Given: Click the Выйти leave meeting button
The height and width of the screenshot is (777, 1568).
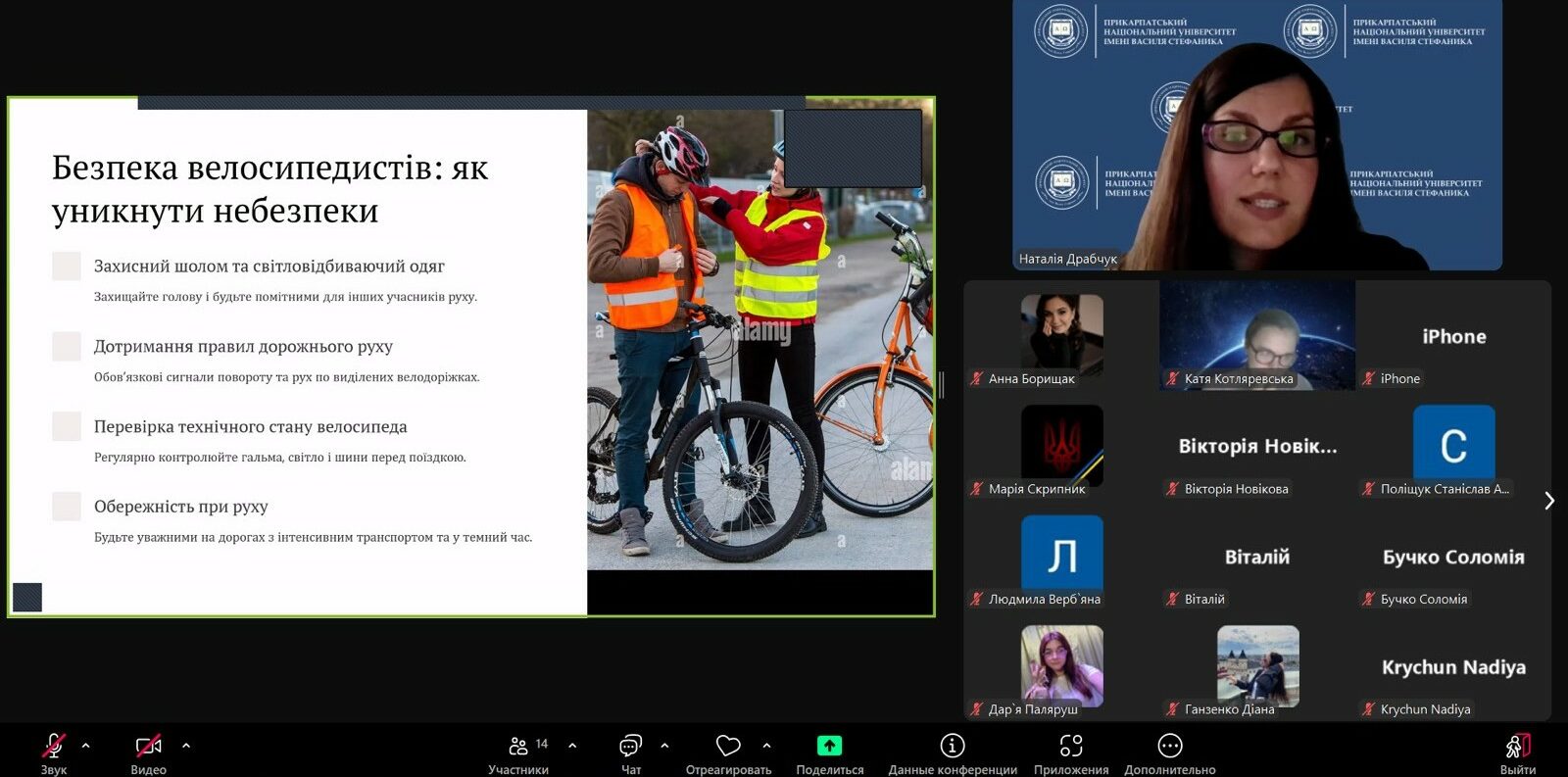Looking at the screenshot, I should pos(1517,748).
